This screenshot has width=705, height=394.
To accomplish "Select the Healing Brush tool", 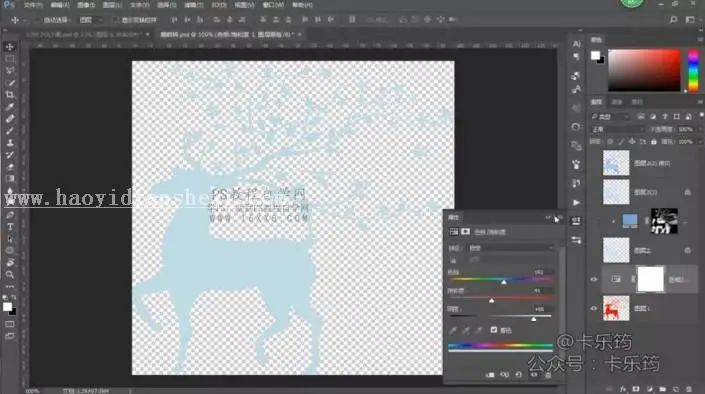I will coord(10,119).
